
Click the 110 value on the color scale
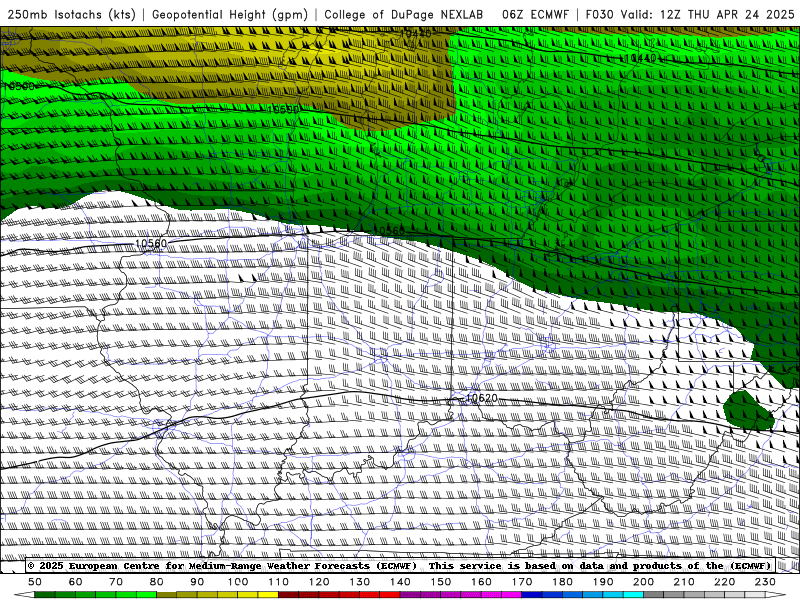pos(278,582)
